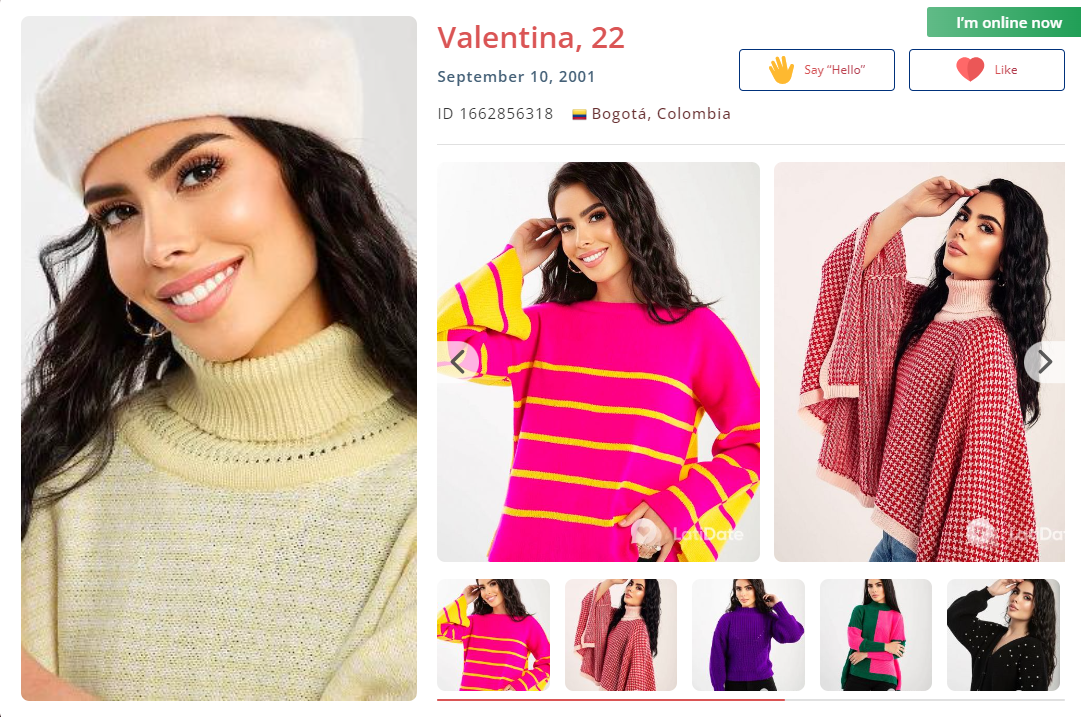
Task: Click the red gallery progress bar
Action: click(611, 699)
